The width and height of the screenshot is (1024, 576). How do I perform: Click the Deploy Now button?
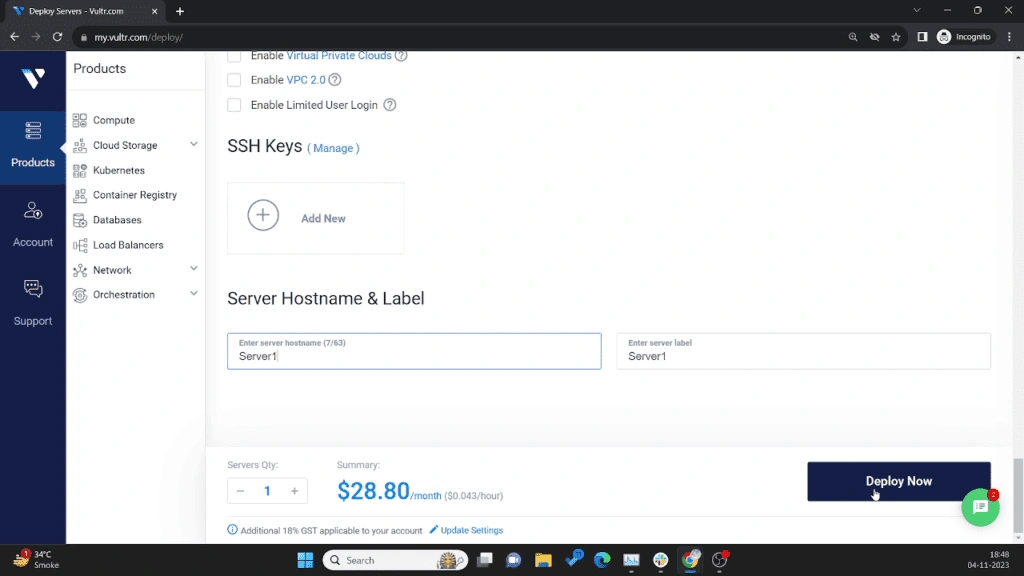tap(897, 481)
